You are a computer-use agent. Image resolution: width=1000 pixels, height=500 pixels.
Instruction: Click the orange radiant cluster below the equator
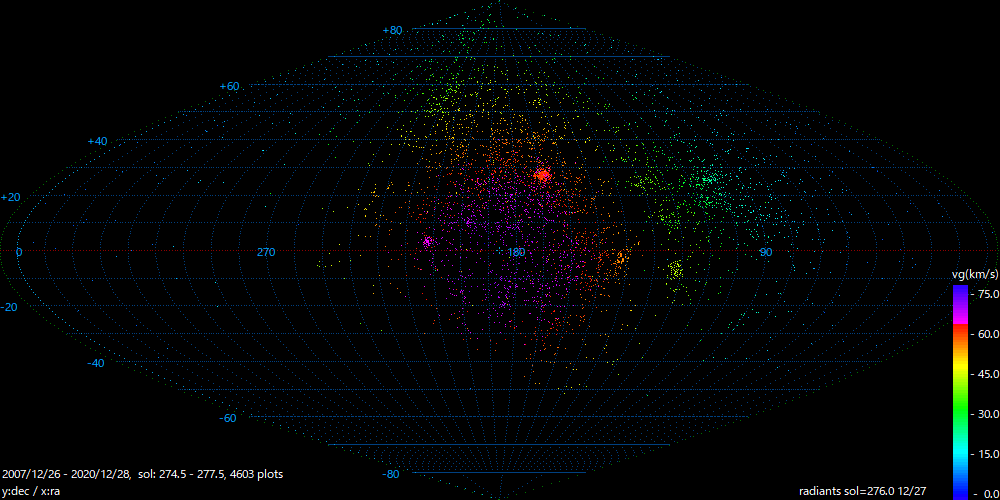(x=619, y=259)
